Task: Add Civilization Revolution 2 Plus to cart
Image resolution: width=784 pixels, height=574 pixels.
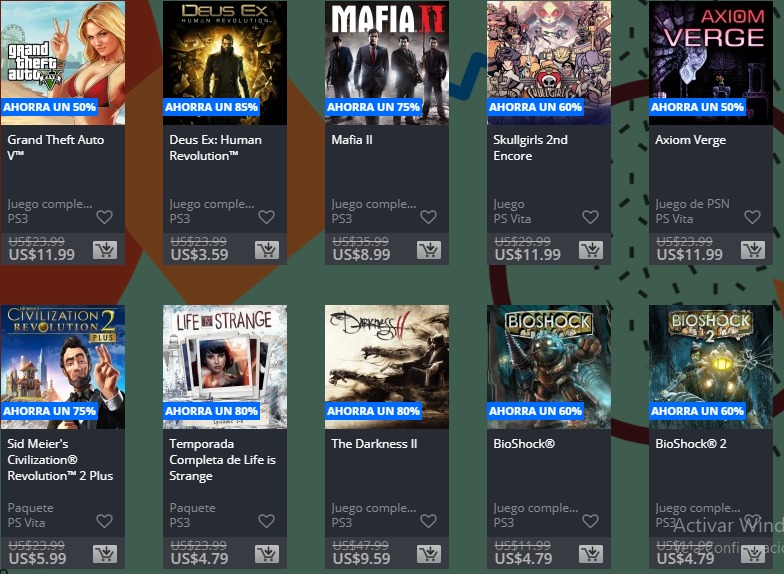Action: 105,554
